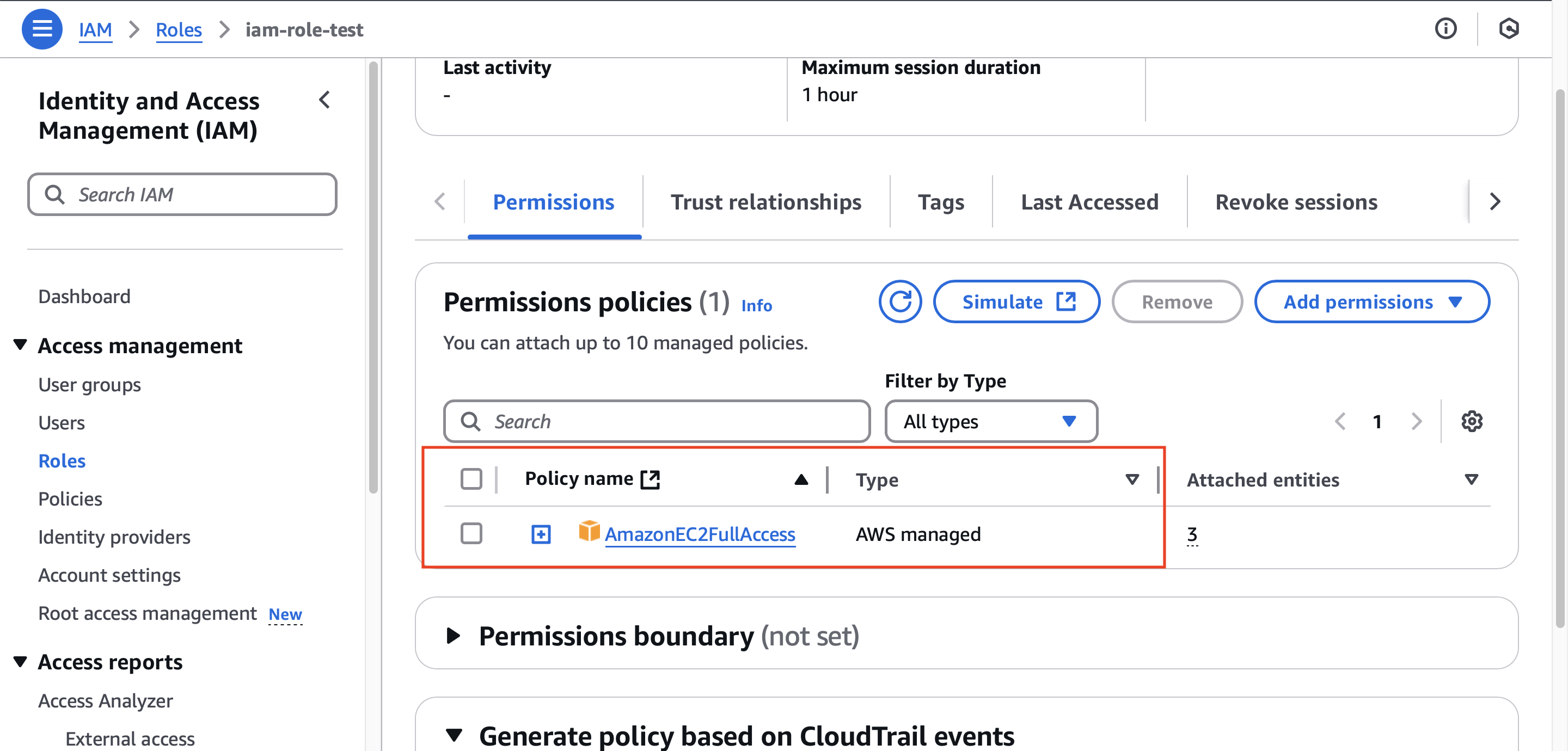The image size is (1568, 751).
Task: Open Root access management in side navigation
Action: tap(148, 613)
